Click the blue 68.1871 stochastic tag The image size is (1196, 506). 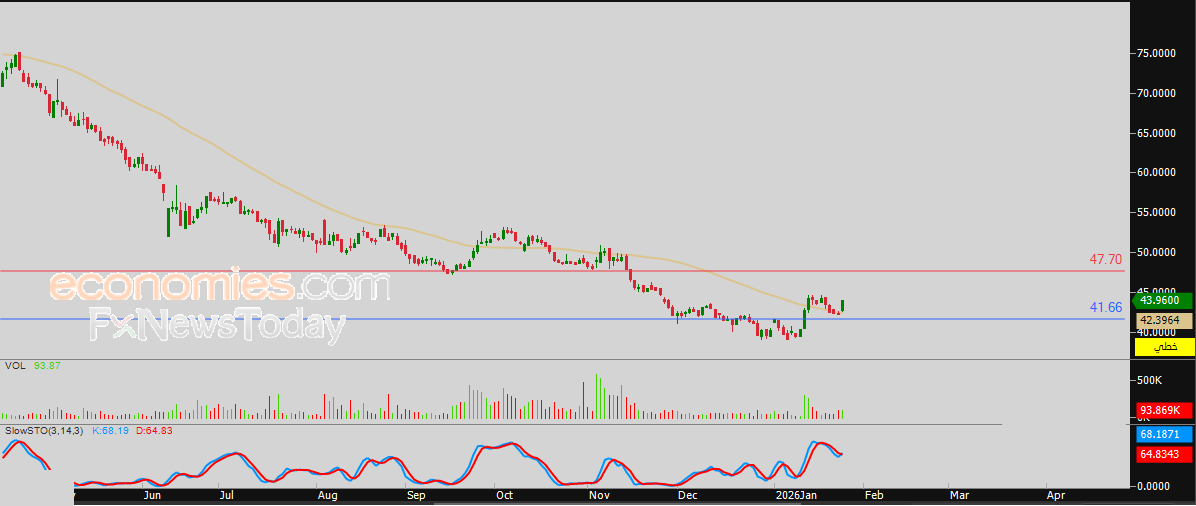point(1164,435)
